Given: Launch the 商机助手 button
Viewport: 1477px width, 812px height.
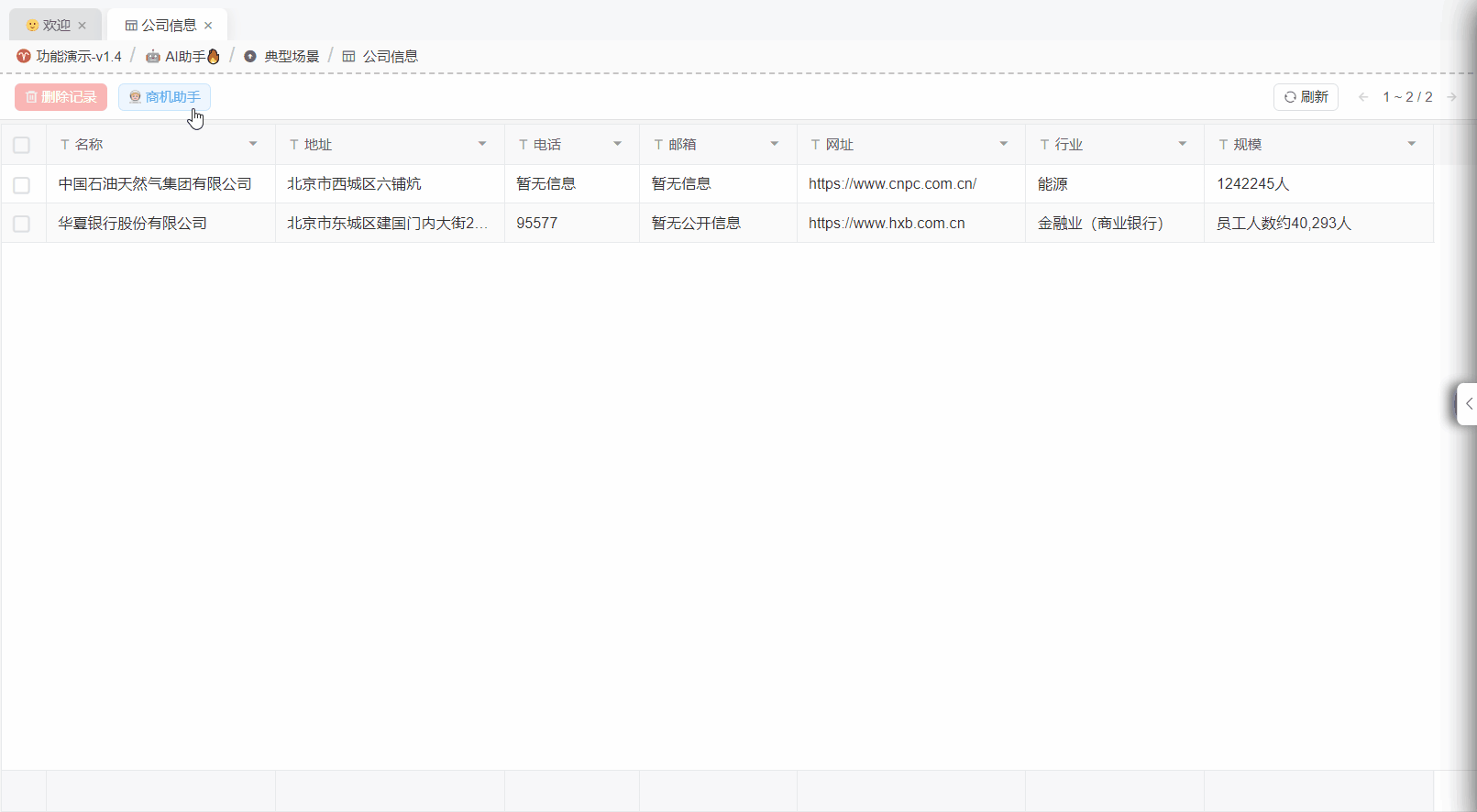Looking at the screenshot, I should [164, 97].
